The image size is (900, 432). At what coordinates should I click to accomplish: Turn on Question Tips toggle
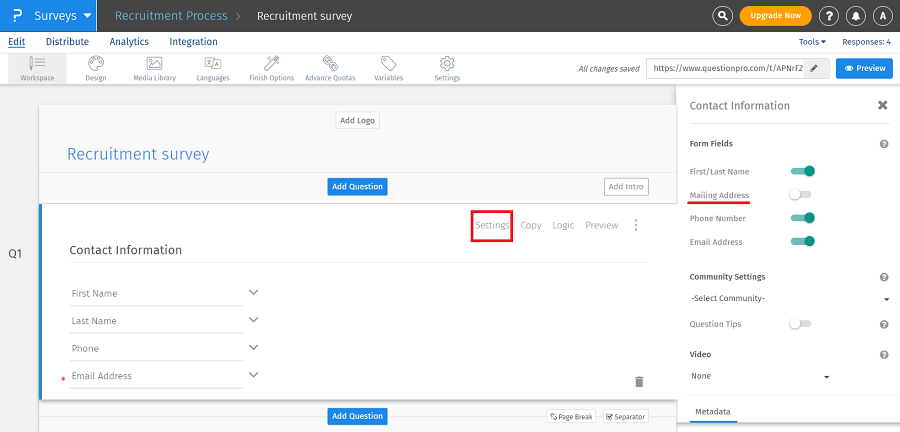801,324
